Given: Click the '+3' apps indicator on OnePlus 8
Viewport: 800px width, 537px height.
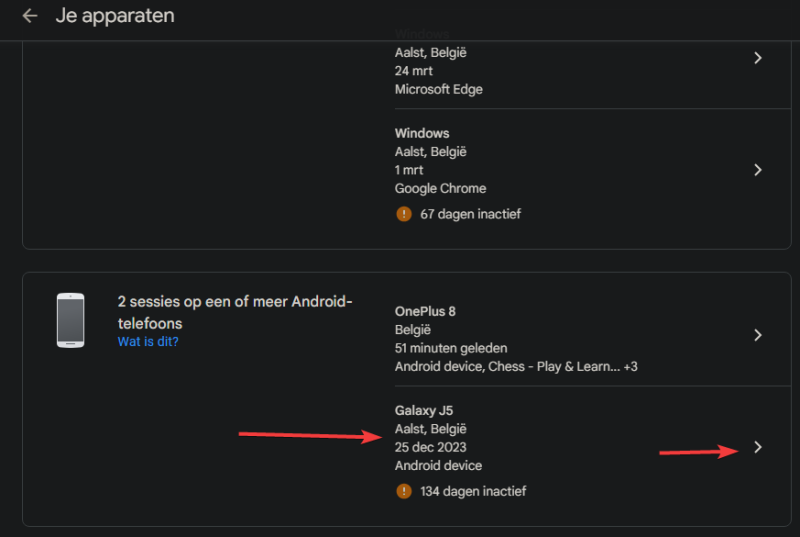Looking at the screenshot, I should 629,367.
